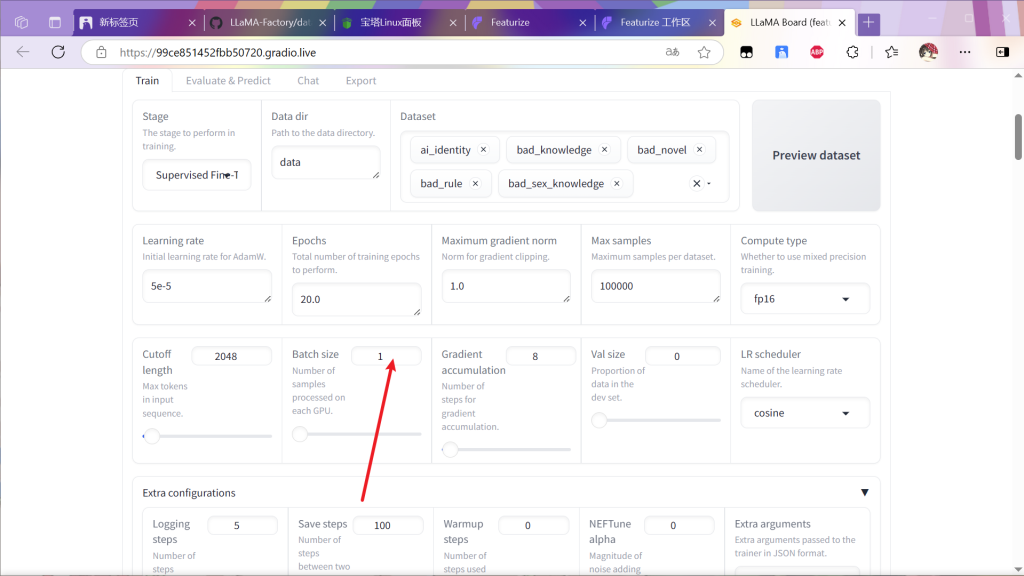
Task: Clear all selected datasets
Action: 697,184
